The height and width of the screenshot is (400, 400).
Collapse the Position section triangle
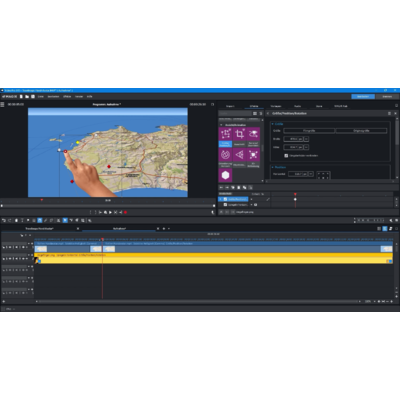click(273, 167)
